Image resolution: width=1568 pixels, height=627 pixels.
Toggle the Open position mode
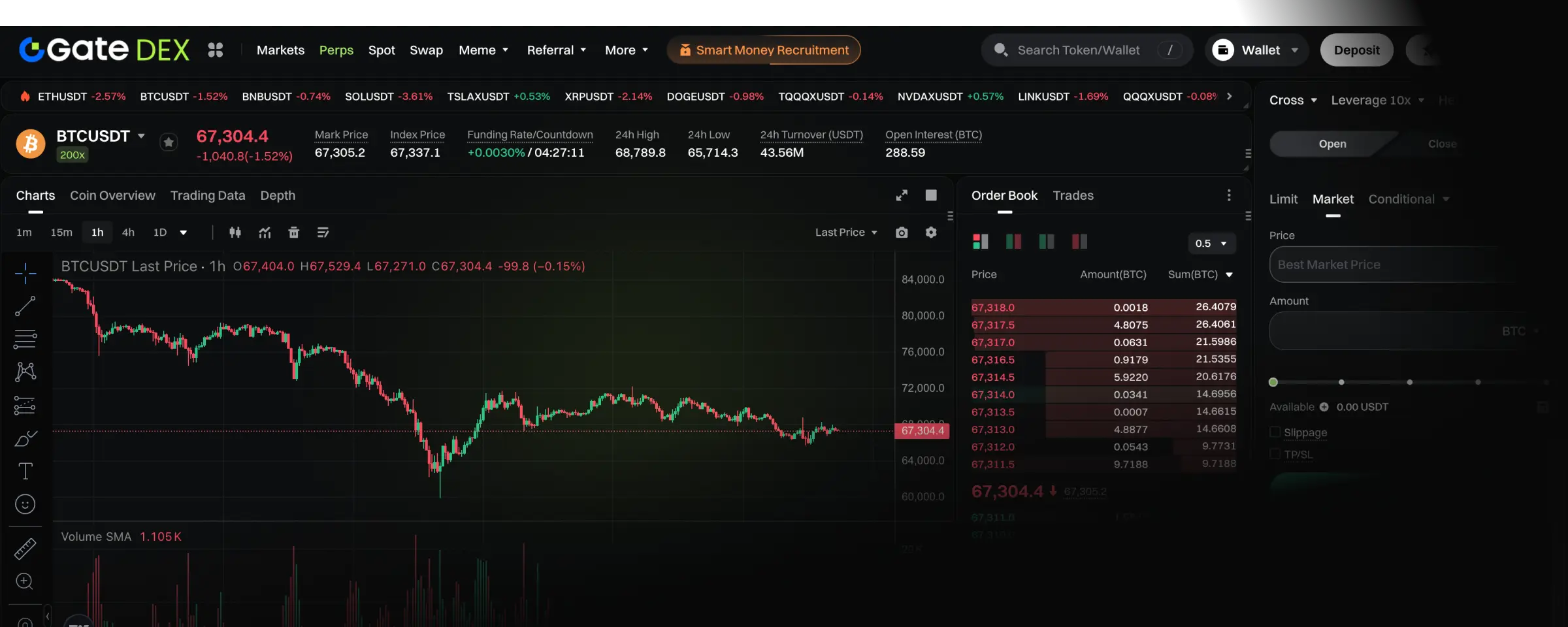coord(1331,144)
